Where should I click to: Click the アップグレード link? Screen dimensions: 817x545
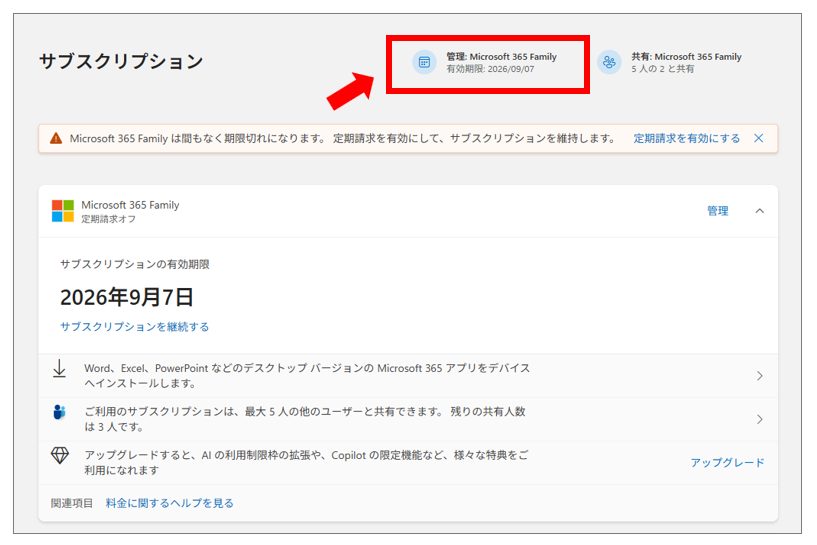727,463
